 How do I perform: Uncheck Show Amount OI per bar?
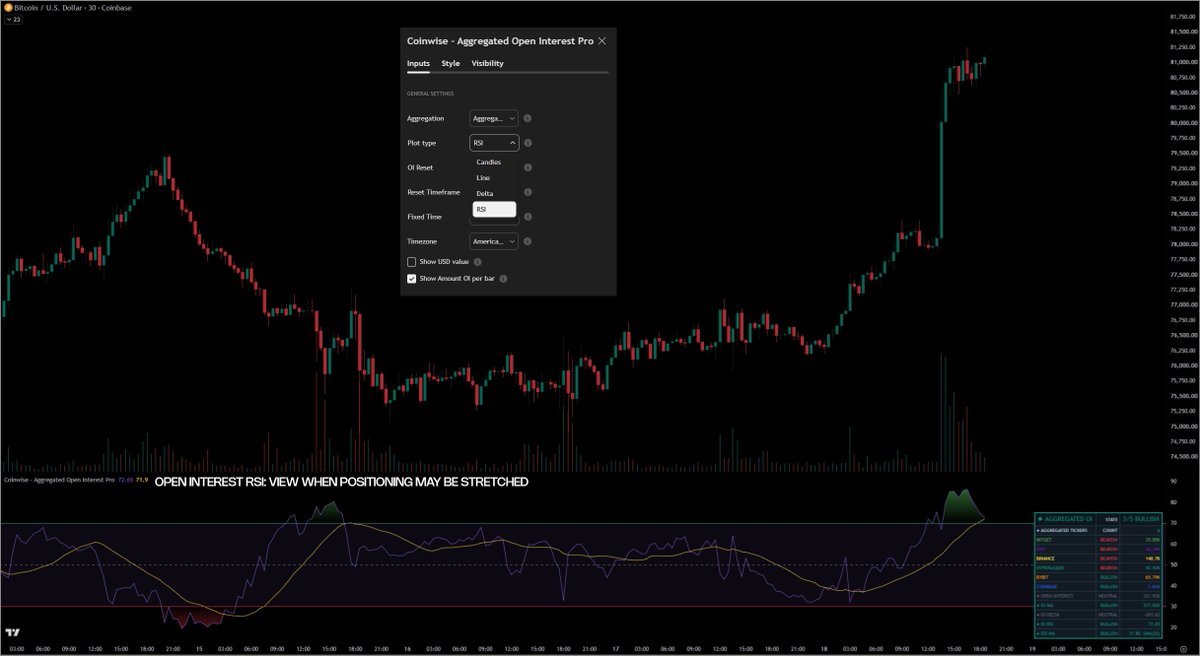click(412, 278)
